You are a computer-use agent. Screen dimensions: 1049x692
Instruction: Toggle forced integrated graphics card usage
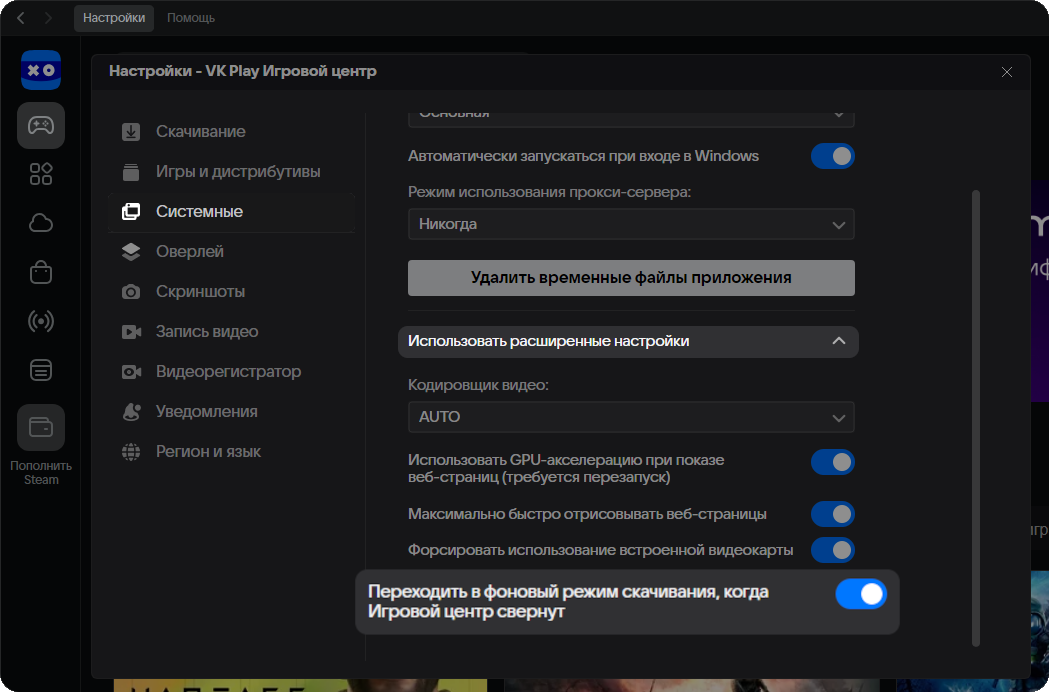point(832,550)
